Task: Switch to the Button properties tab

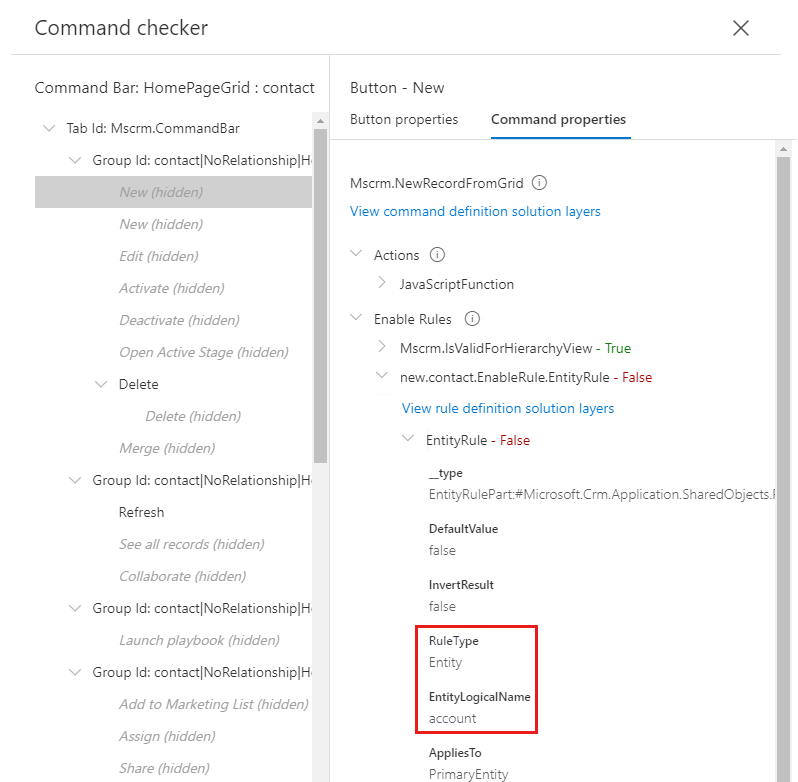Action: click(404, 120)
